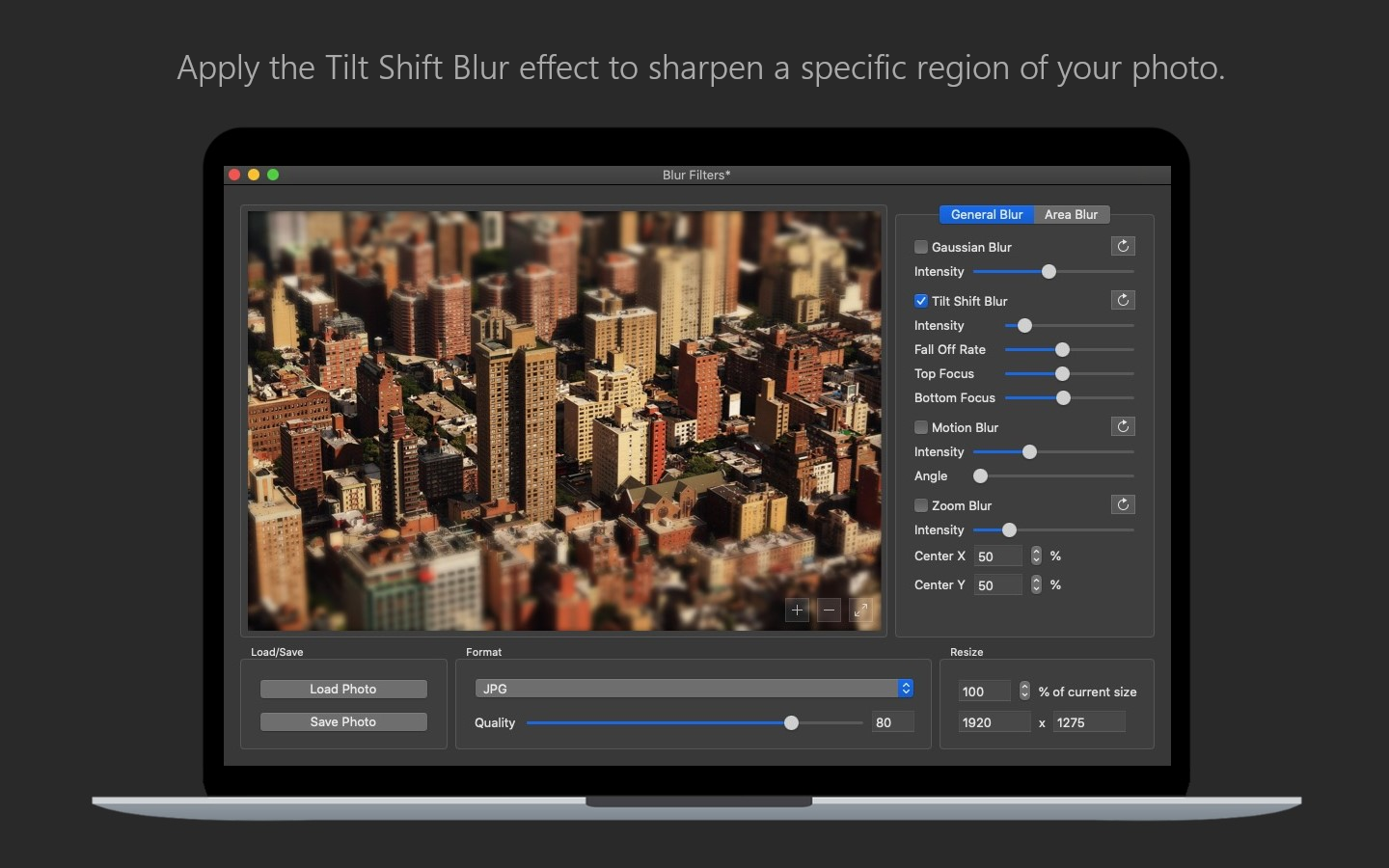Viewport: 1389px width, 868px height.
Task: Click the Save Photo button
Action: coord(343,721)
